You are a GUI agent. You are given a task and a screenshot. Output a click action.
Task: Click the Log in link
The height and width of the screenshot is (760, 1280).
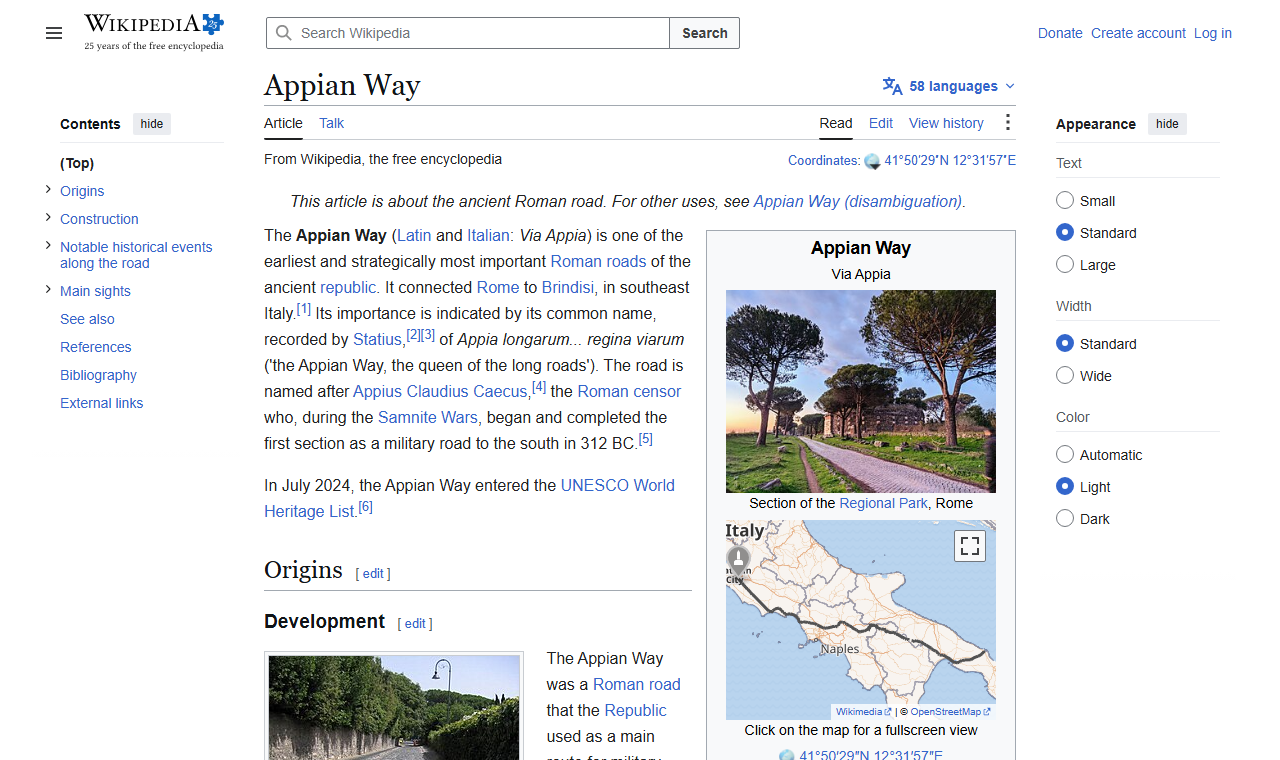[x=1213, y=33]
